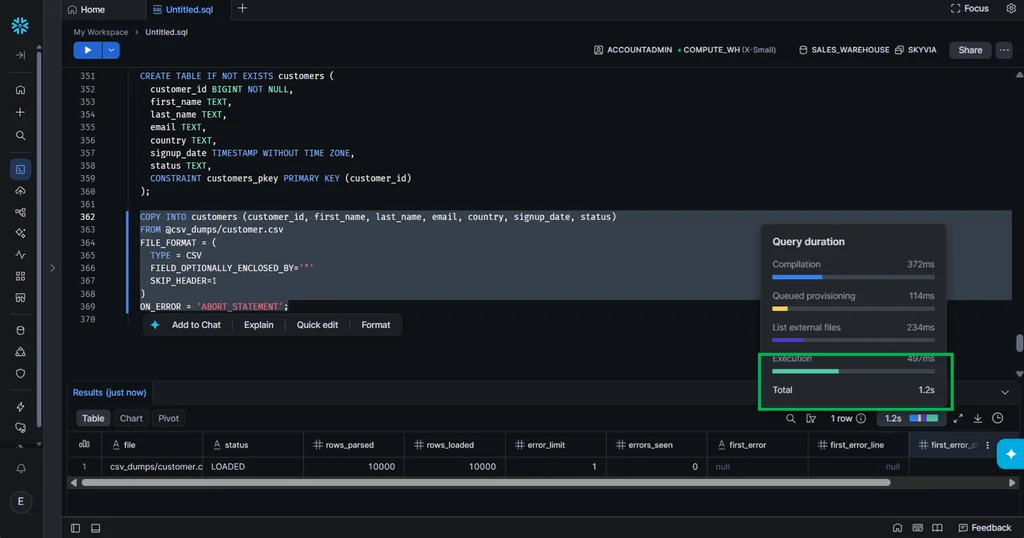Open the four-squares apps sidebar icon
Screen dimensions: 1024x538
pyautogui.click(x=20, y=276)
